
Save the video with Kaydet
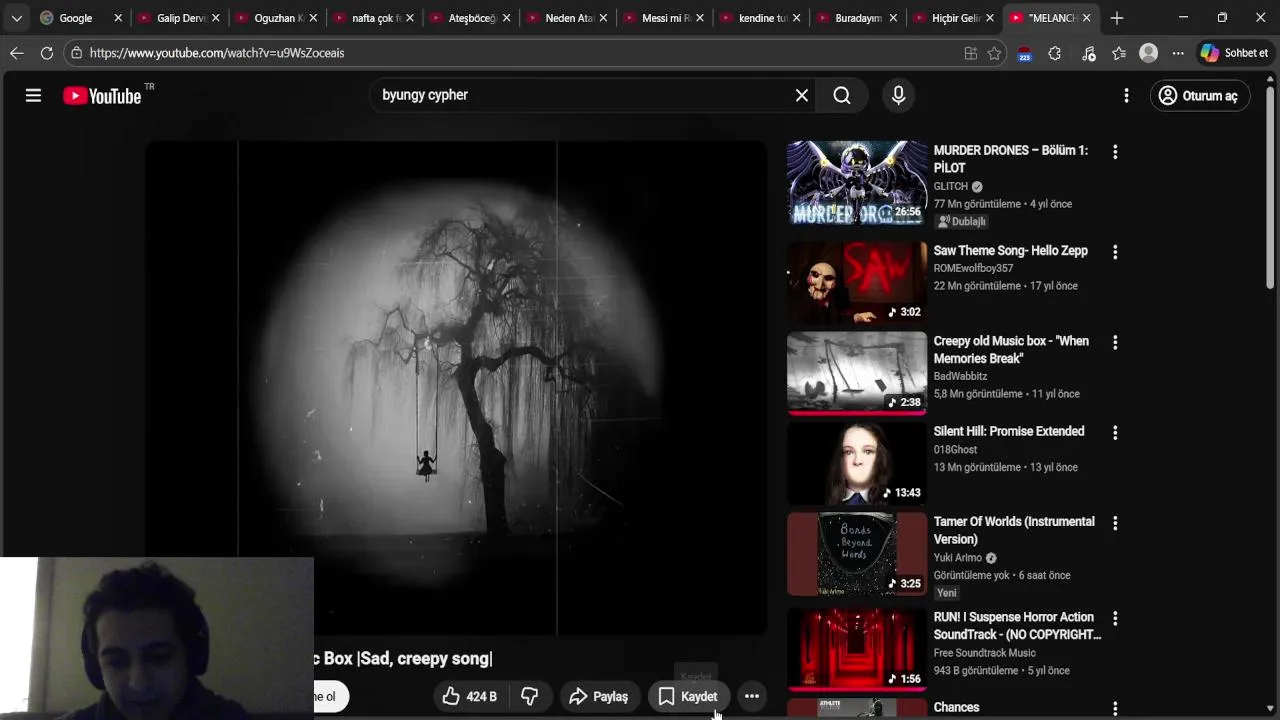(688, 696)
